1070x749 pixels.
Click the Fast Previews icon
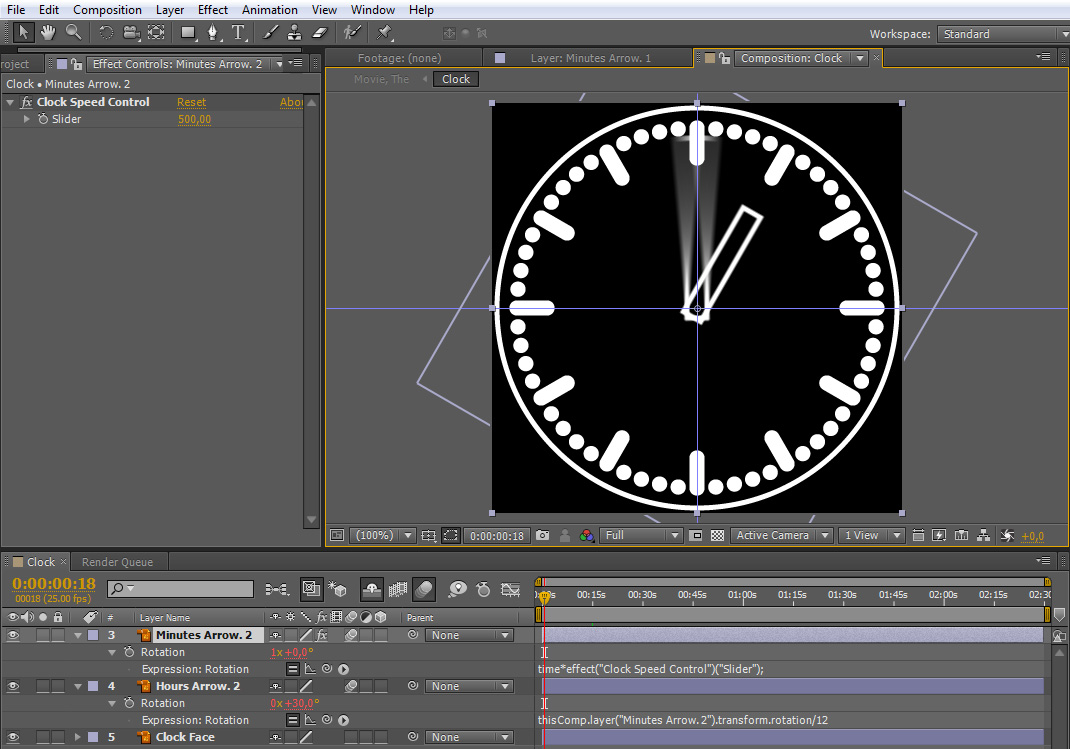point(939,535)
